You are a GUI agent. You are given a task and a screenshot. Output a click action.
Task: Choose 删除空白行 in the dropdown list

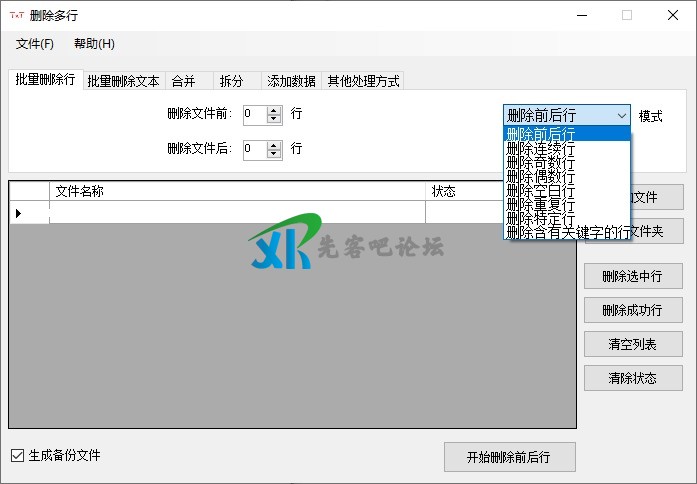pyautogui.click(x=541, y=190)
